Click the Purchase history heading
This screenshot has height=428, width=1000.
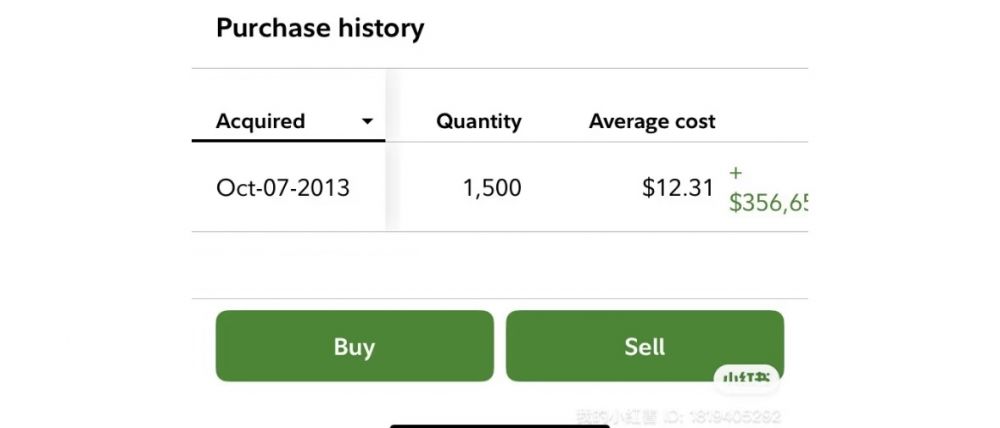point(320,28)
